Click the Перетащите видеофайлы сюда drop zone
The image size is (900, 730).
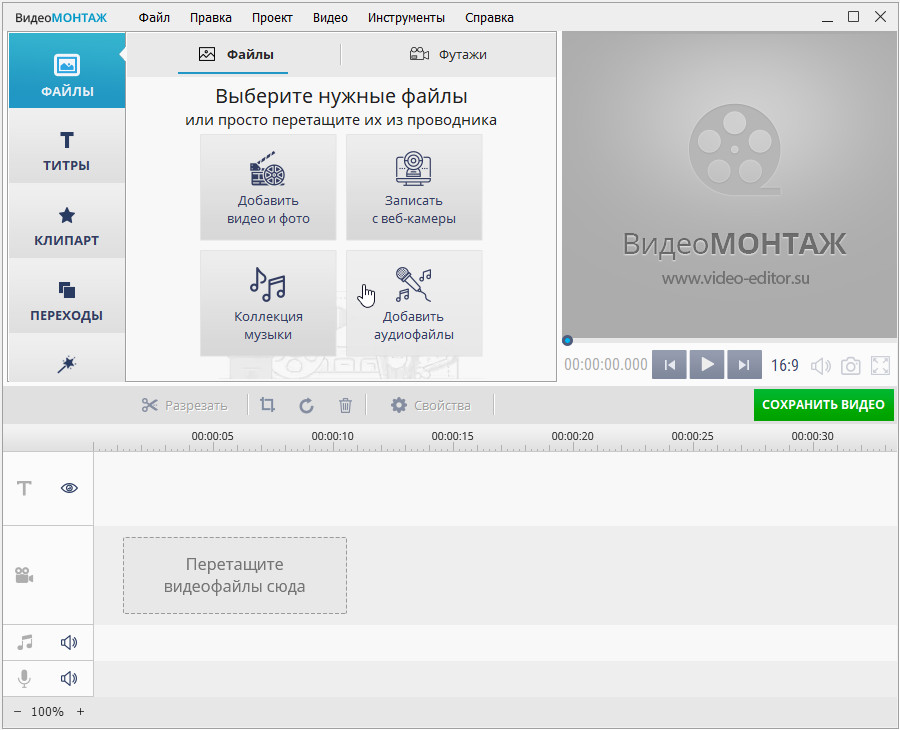[x=235, y=575]
